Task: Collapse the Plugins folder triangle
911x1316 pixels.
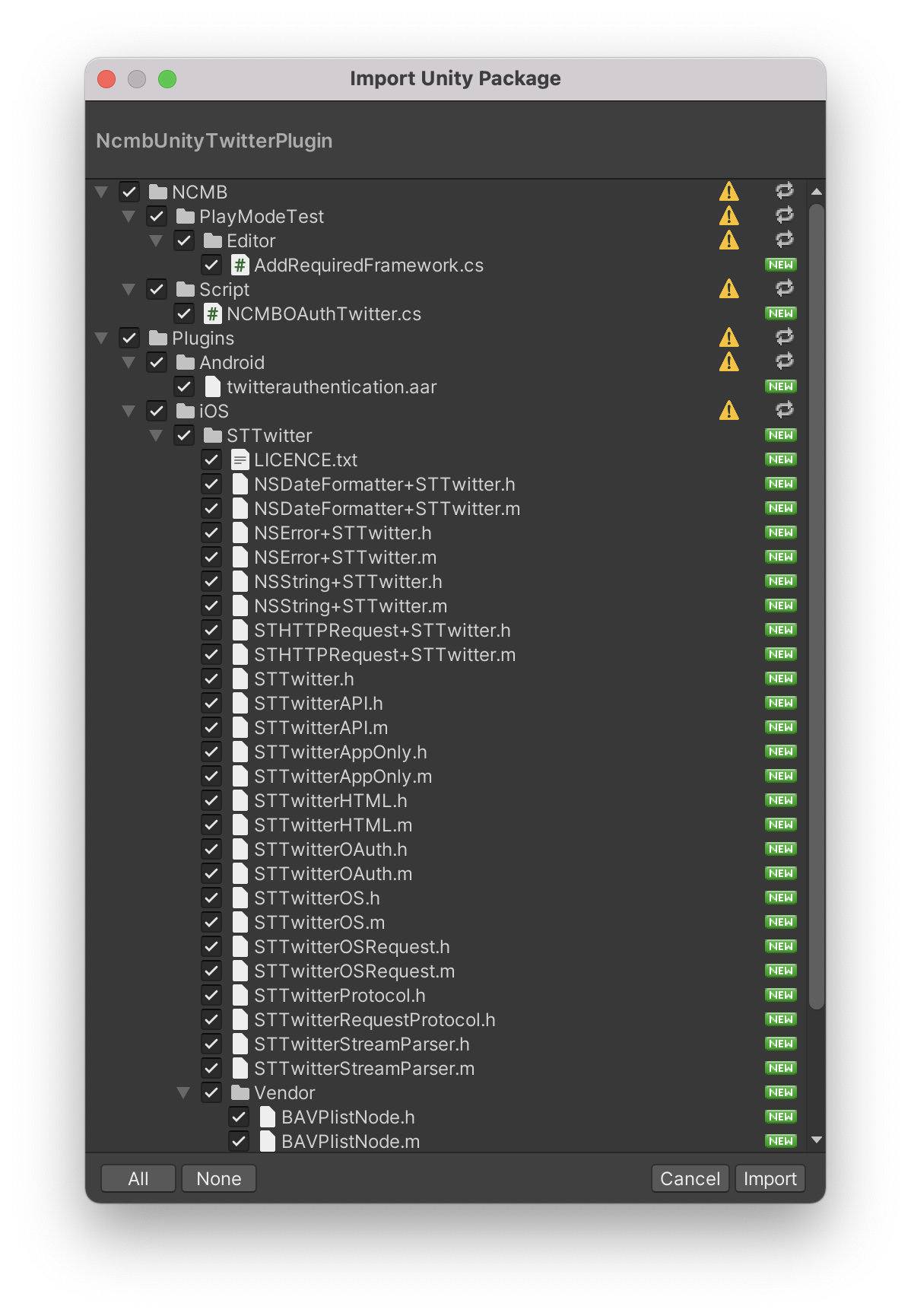Action: tap(101, 338)
